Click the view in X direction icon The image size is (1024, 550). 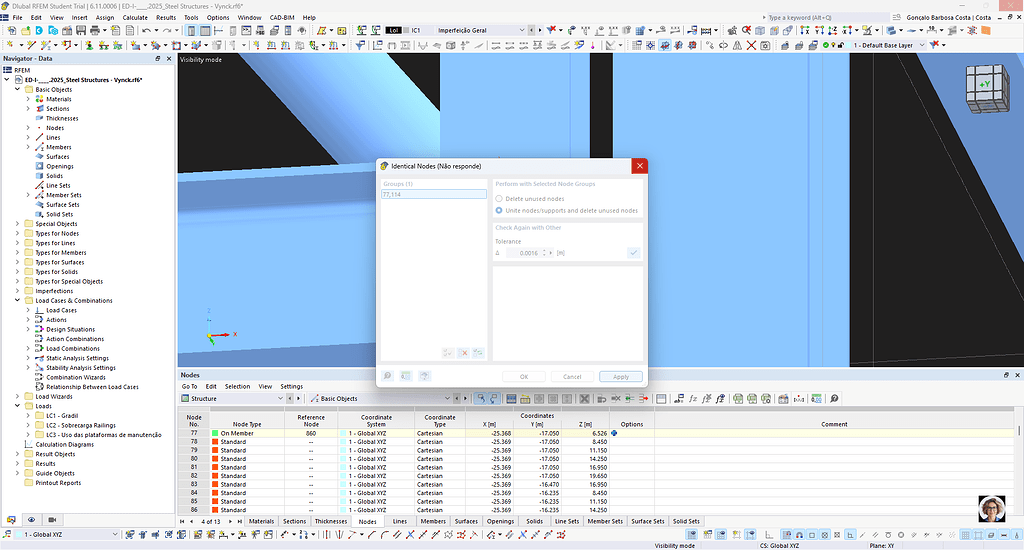[x=805, y=30]
